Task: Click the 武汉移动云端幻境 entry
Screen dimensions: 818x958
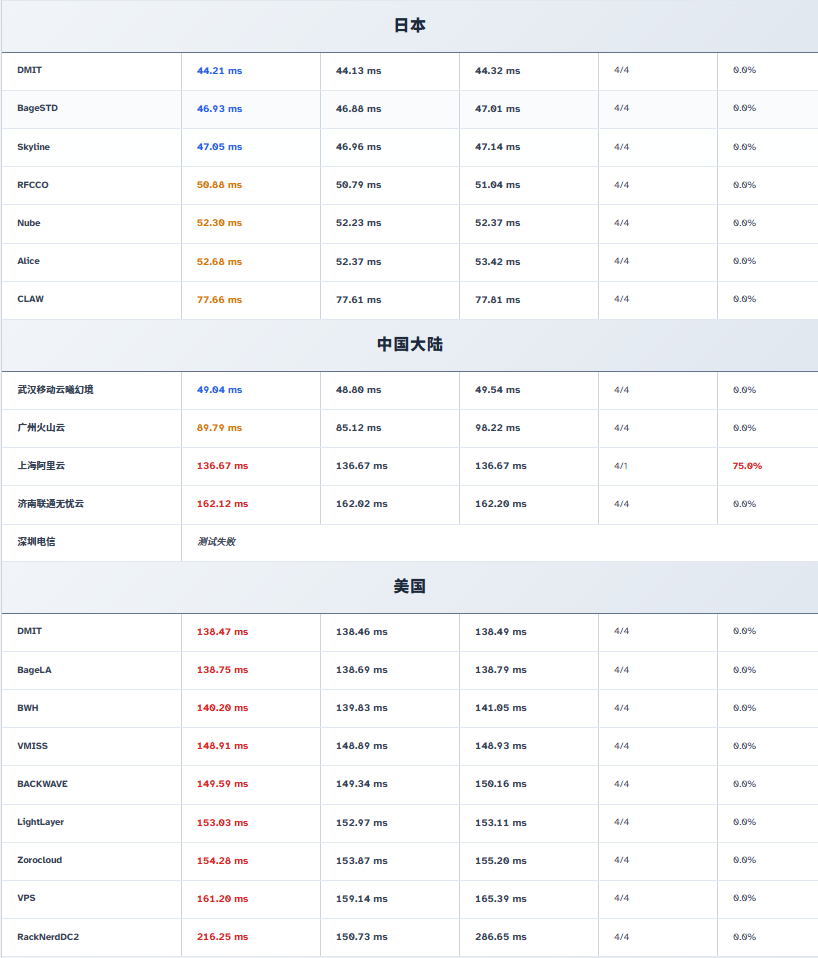Action: tap(55, 390)
